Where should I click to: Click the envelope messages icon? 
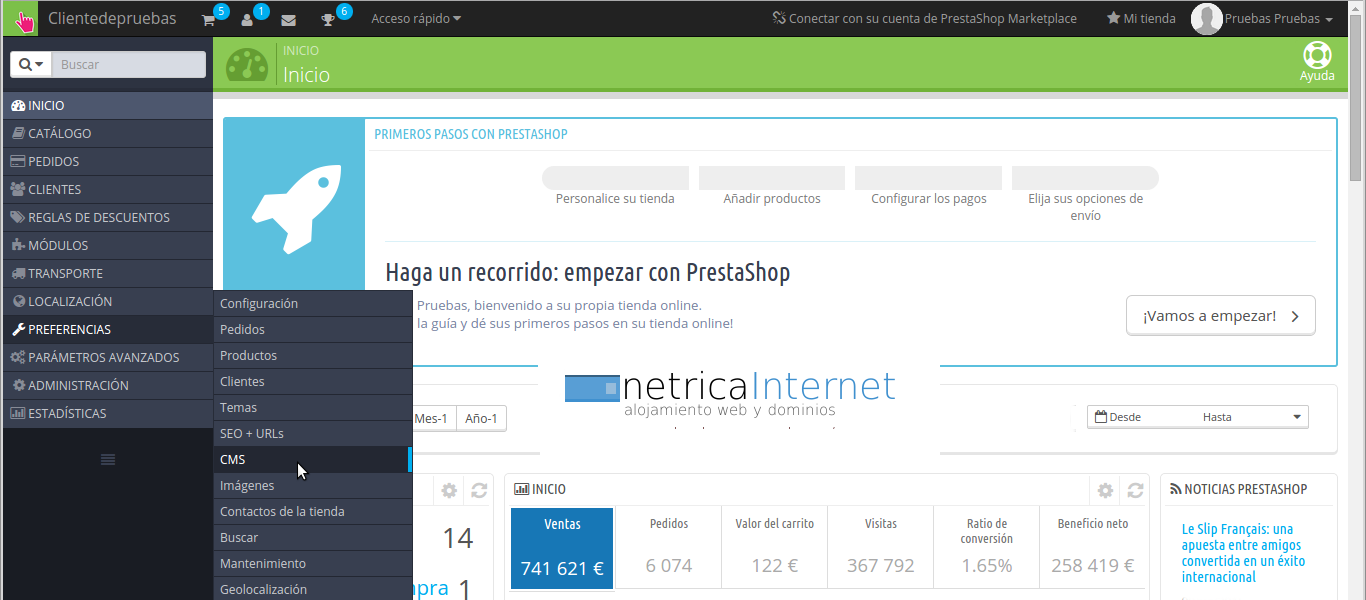288,19
